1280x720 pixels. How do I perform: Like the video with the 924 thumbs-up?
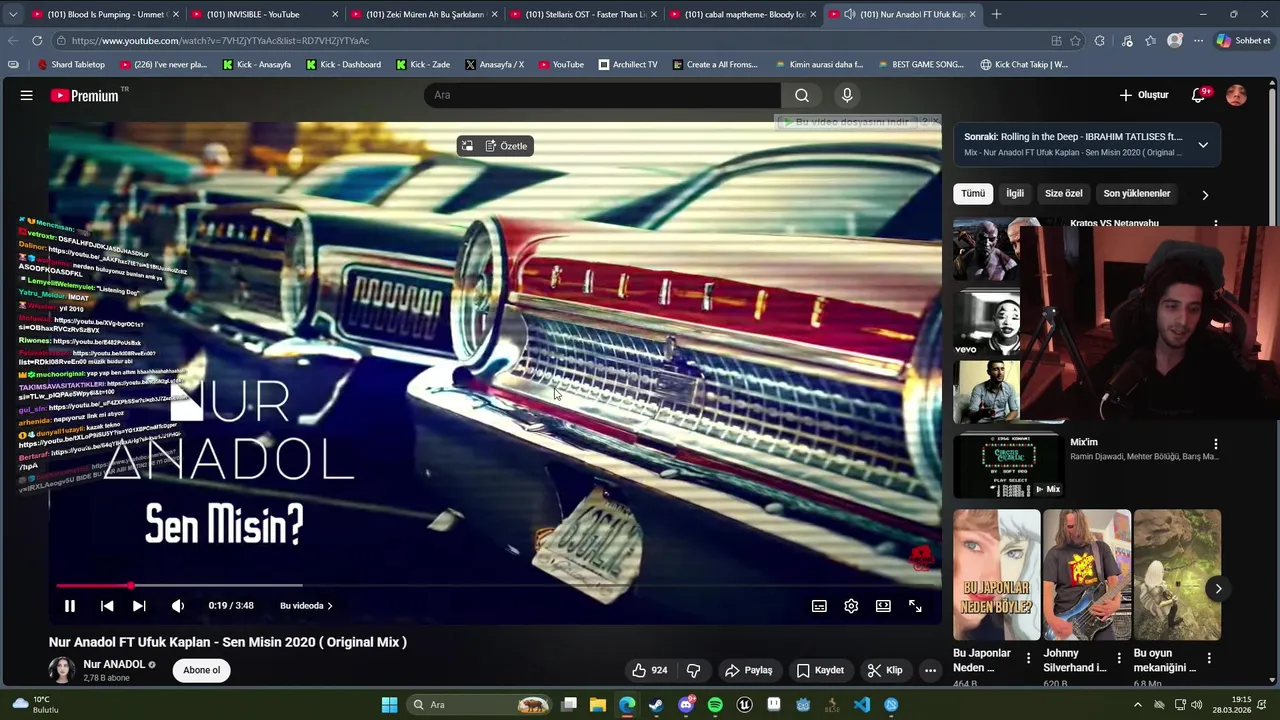point(649,670)
